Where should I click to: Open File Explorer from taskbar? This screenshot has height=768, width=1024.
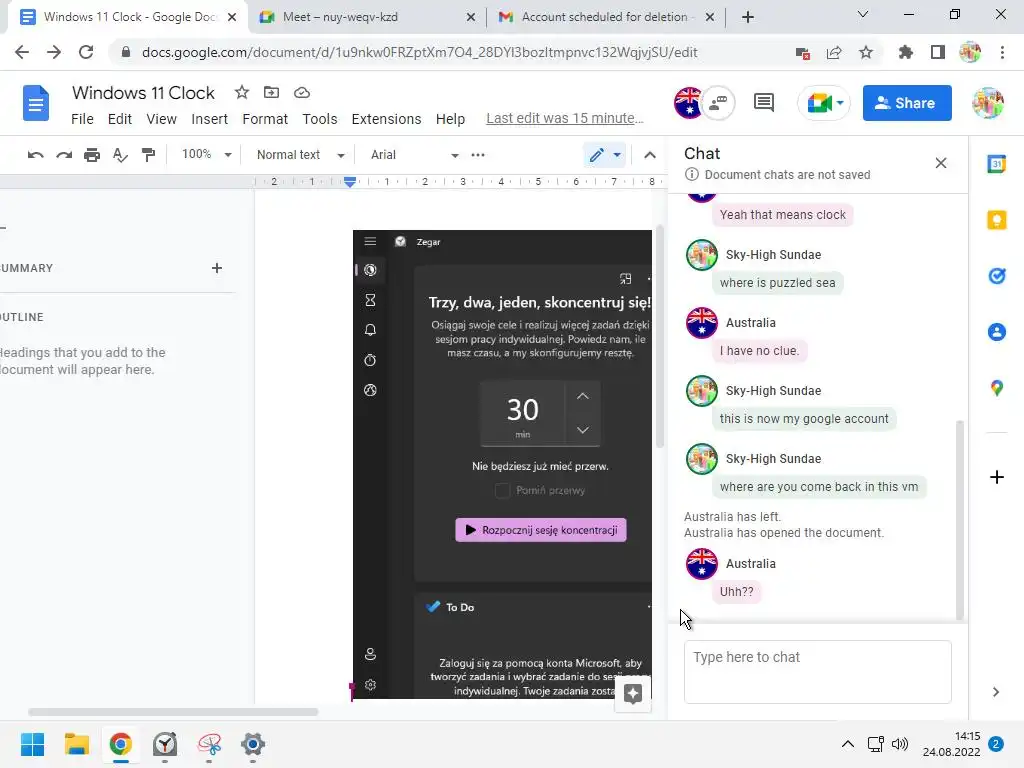(76, 744)
